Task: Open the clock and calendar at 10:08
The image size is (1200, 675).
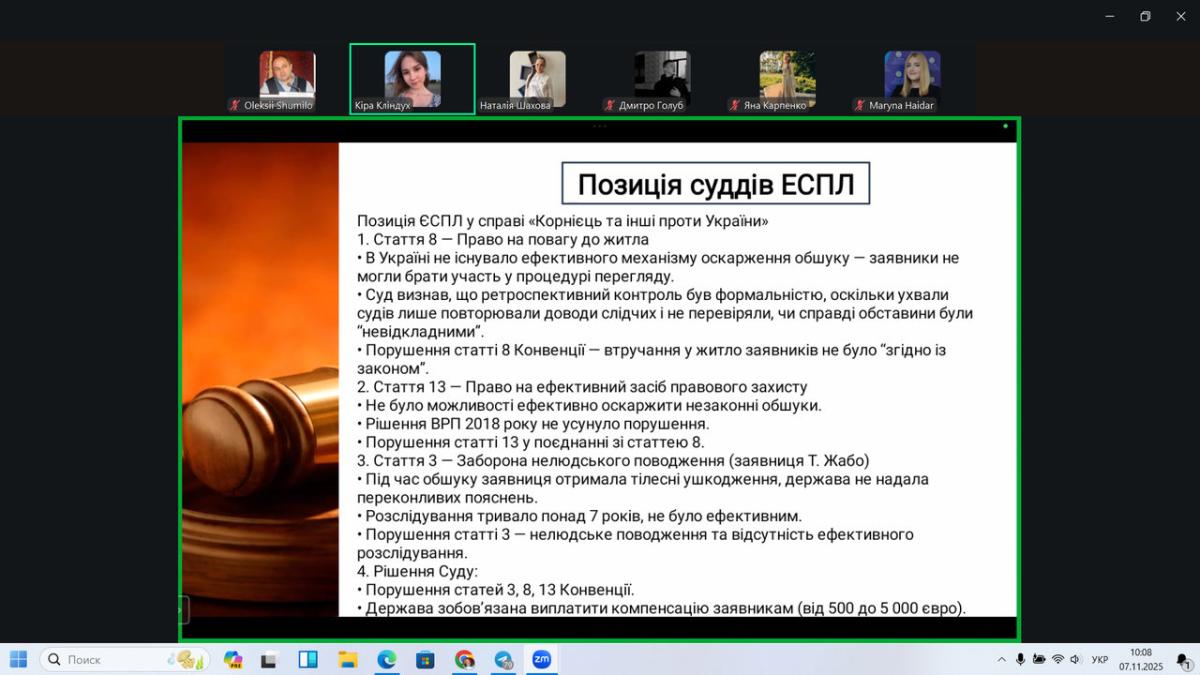Action: coord(1141,659)
